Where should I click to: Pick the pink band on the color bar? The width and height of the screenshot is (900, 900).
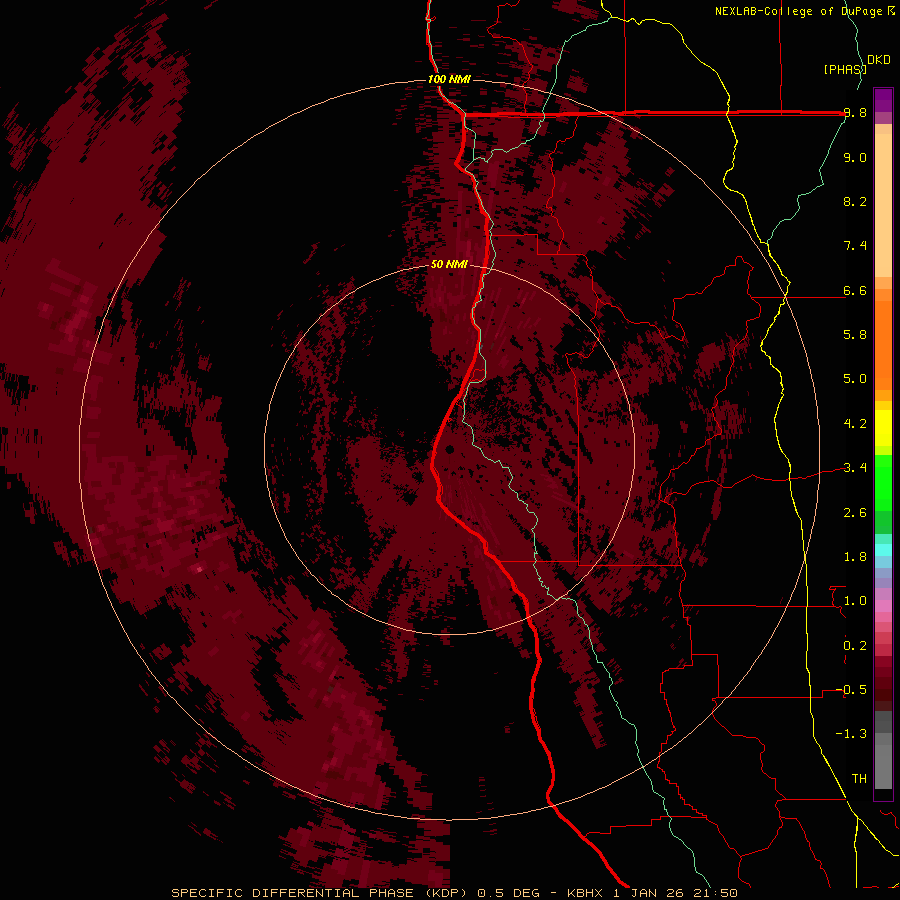(x=883, y=606)
